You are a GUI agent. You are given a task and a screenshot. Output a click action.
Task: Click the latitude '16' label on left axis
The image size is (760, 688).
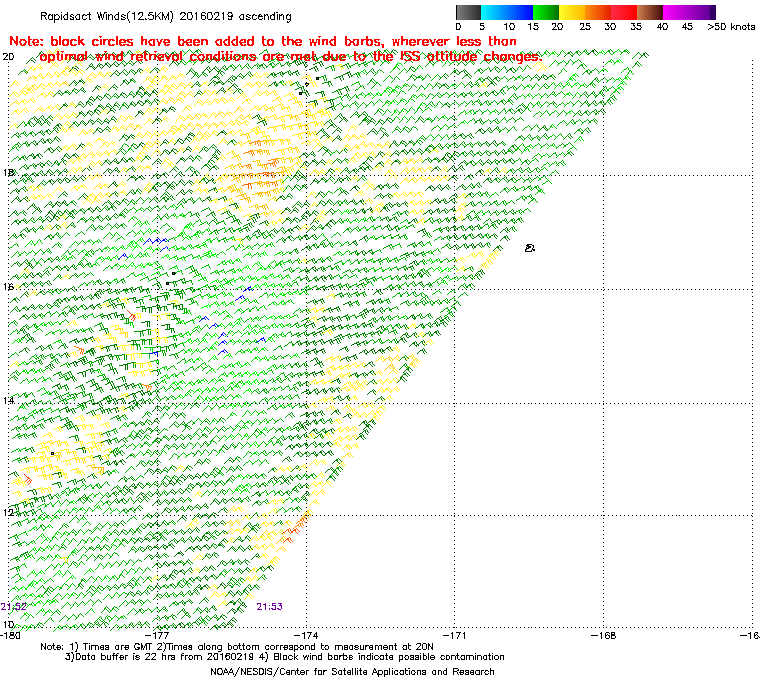coord(8,287)
